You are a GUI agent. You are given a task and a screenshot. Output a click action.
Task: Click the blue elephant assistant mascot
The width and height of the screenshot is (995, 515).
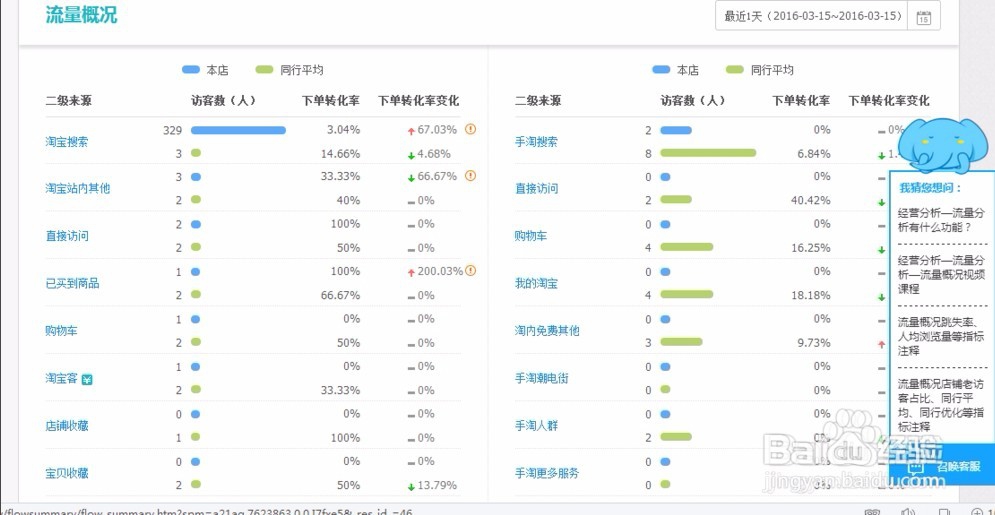pyautogui.click(x=942, y=143)
